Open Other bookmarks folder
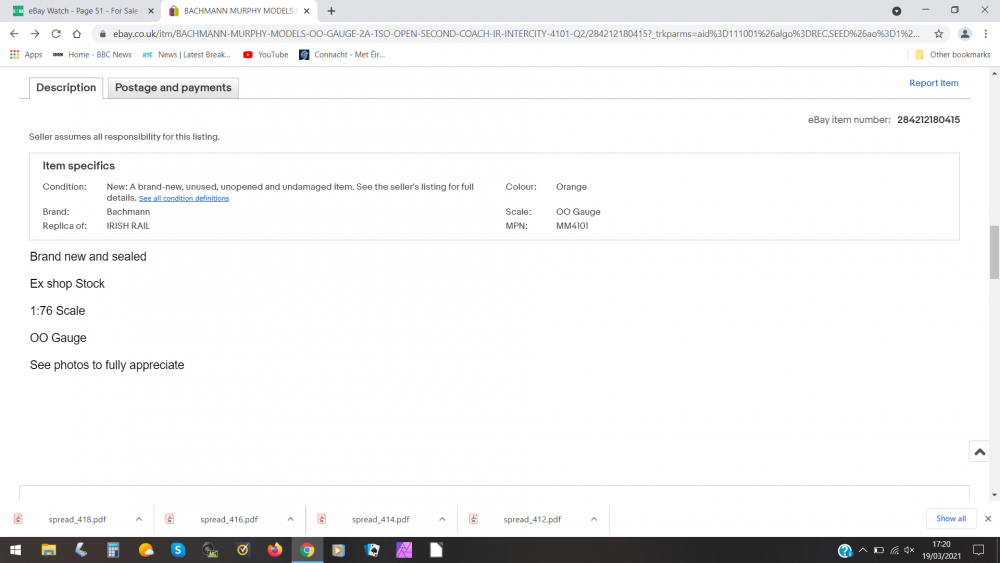The width and height of the screenshot is (1000, 563). coord(952,54)
